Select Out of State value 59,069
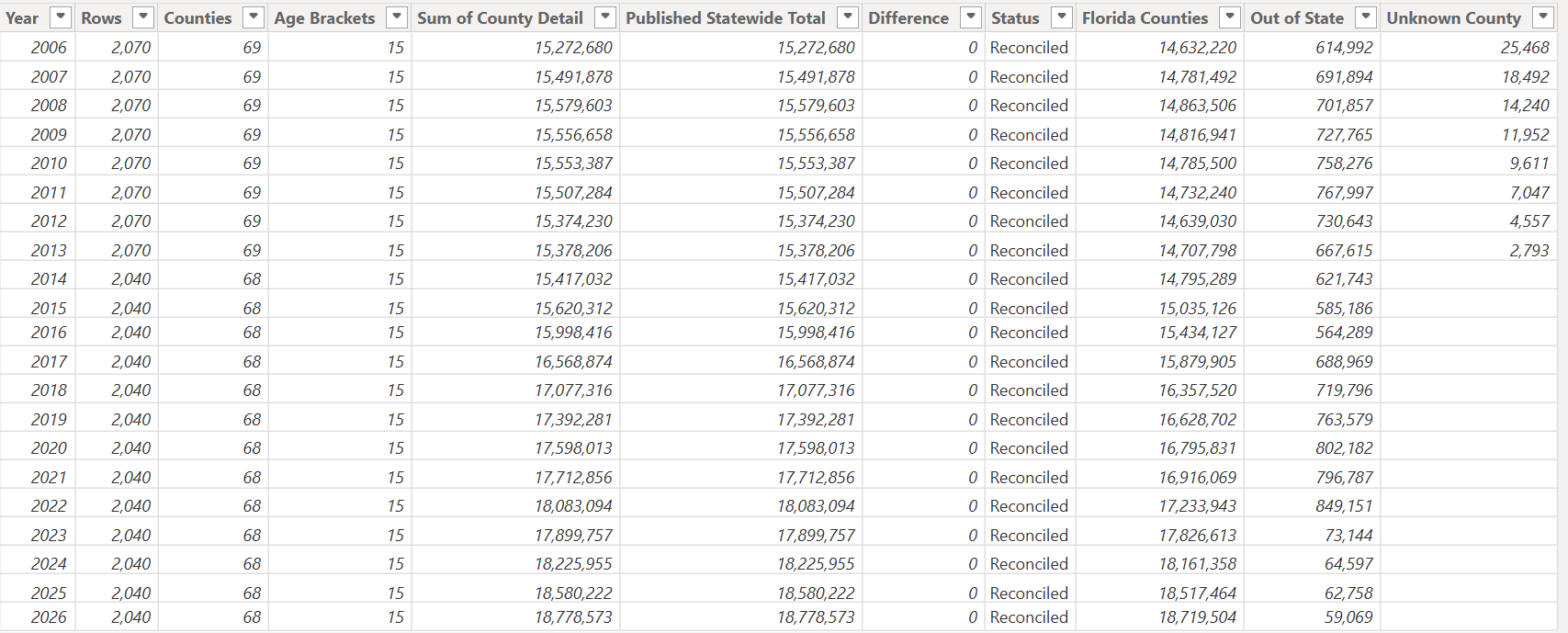 (1348, 616)
